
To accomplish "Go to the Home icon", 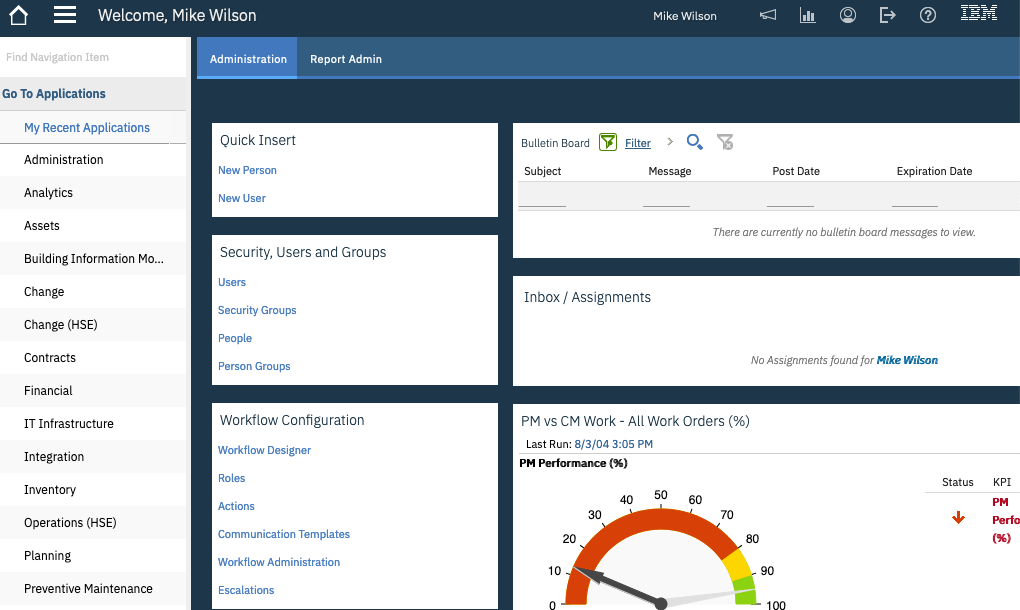I will pyautogui.click(x=18, y=15).
